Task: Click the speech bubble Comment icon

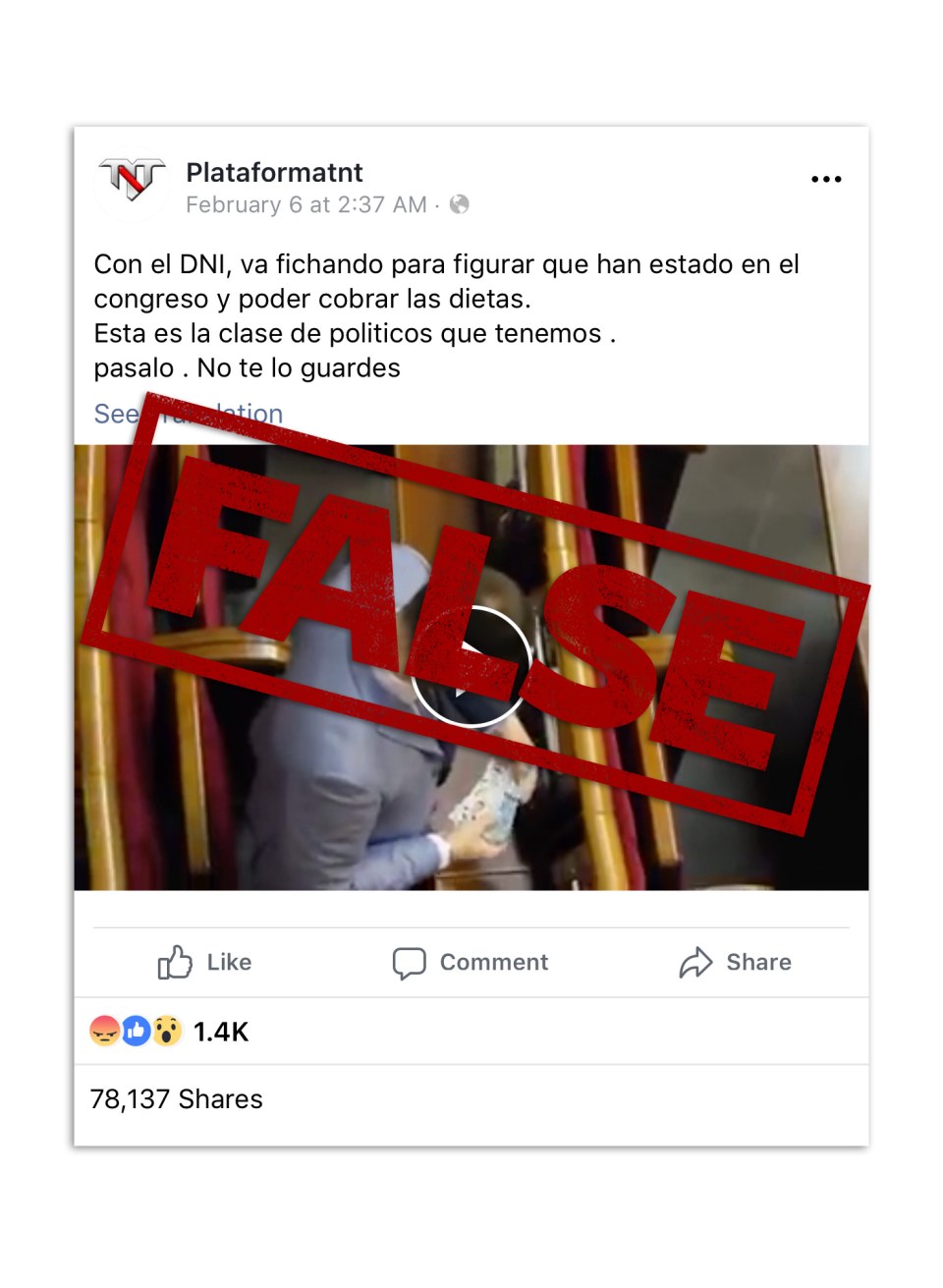Action: click(409, 963)
